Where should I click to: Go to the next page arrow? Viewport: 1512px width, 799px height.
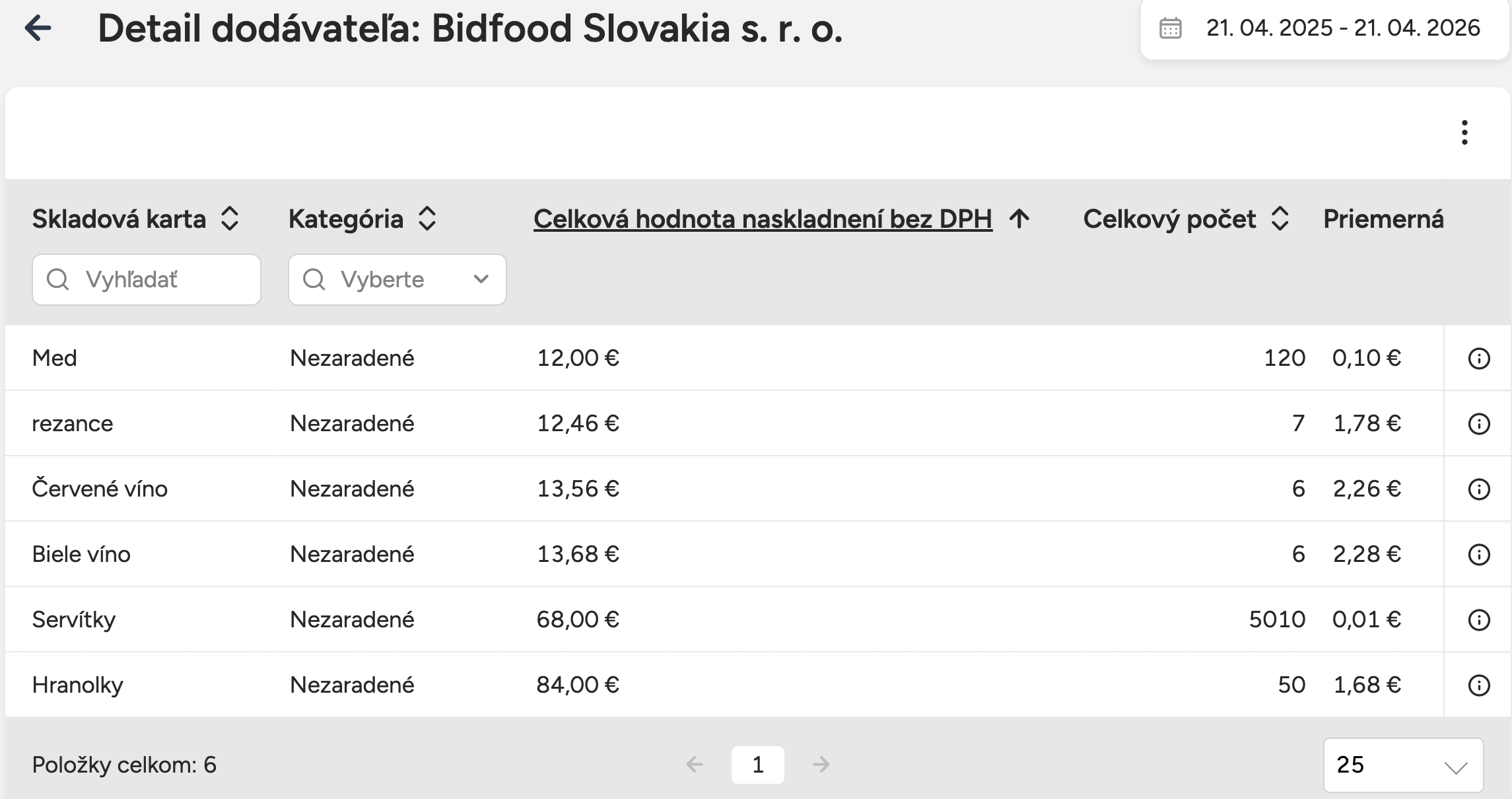821,765
